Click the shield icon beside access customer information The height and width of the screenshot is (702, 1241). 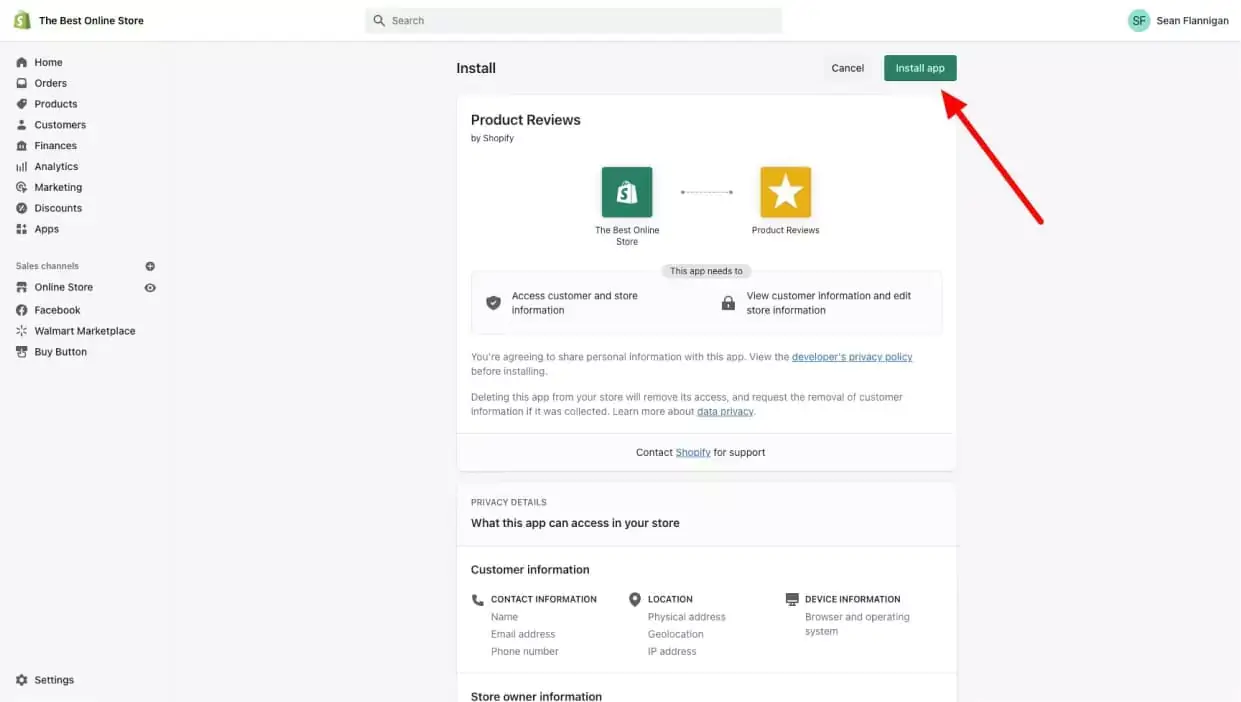click(493, 303)
